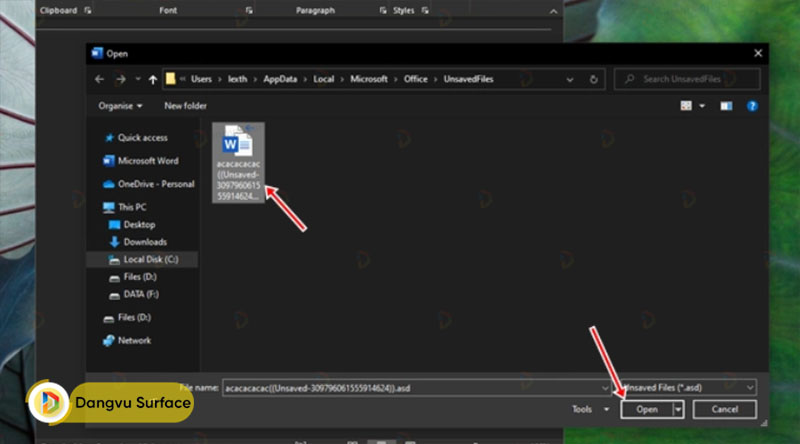Refresh the UnsavedFiles folder view
Screen dimensions: 800x444
tap(594, 79)
